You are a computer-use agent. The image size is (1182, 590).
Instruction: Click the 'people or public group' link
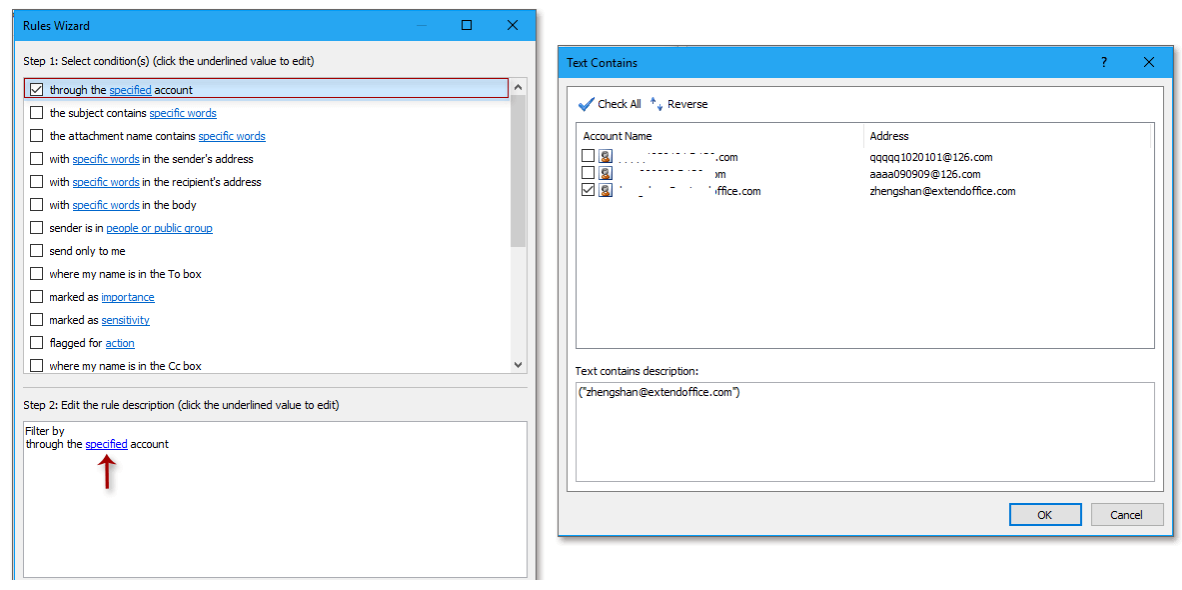(x=158, y=227)
